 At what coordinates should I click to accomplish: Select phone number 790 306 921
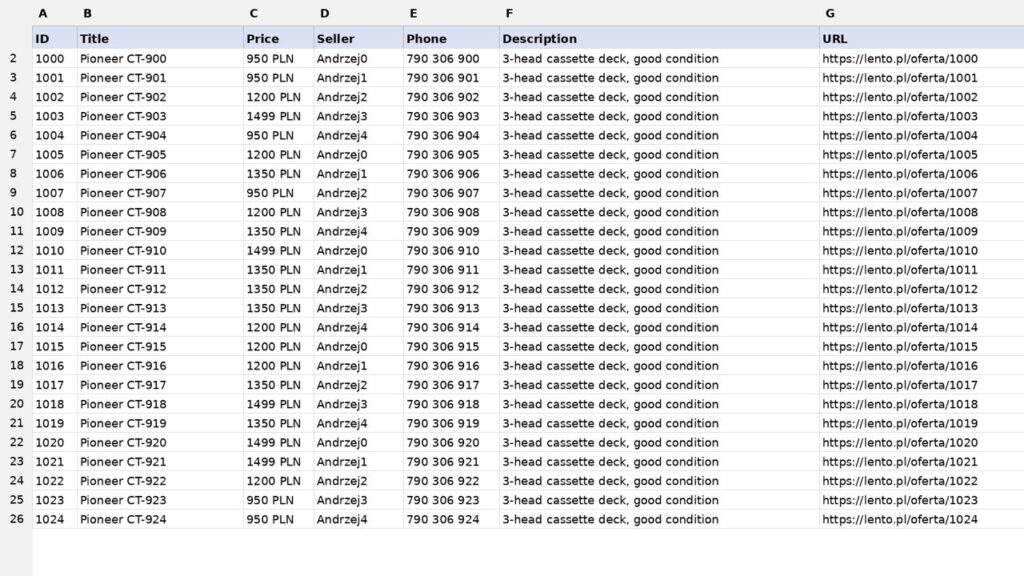click(x=451, y=462)
